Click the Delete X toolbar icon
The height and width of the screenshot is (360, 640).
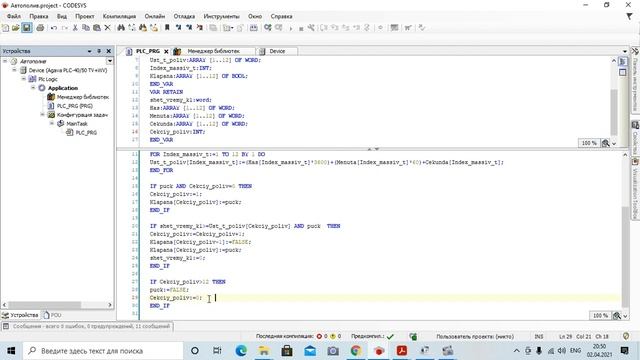[107, 28]
